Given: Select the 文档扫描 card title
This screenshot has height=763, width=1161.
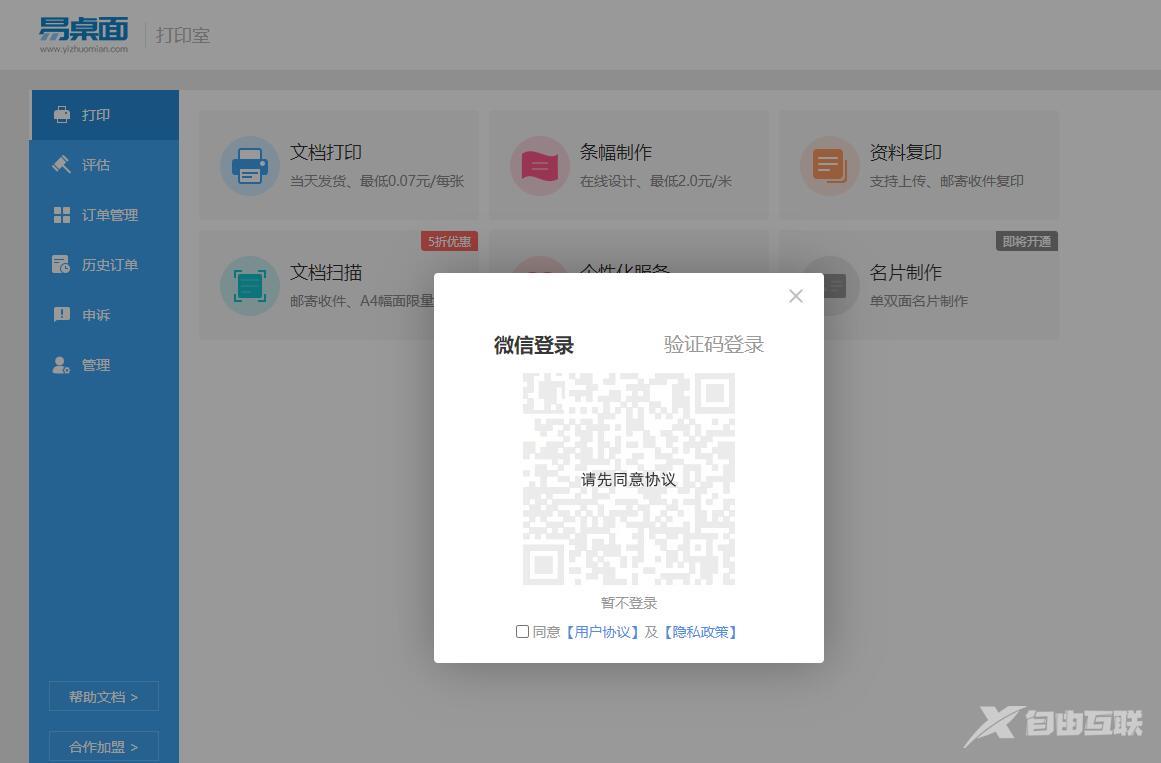Looking at the screenshot, I should click(x=326, y=272).
